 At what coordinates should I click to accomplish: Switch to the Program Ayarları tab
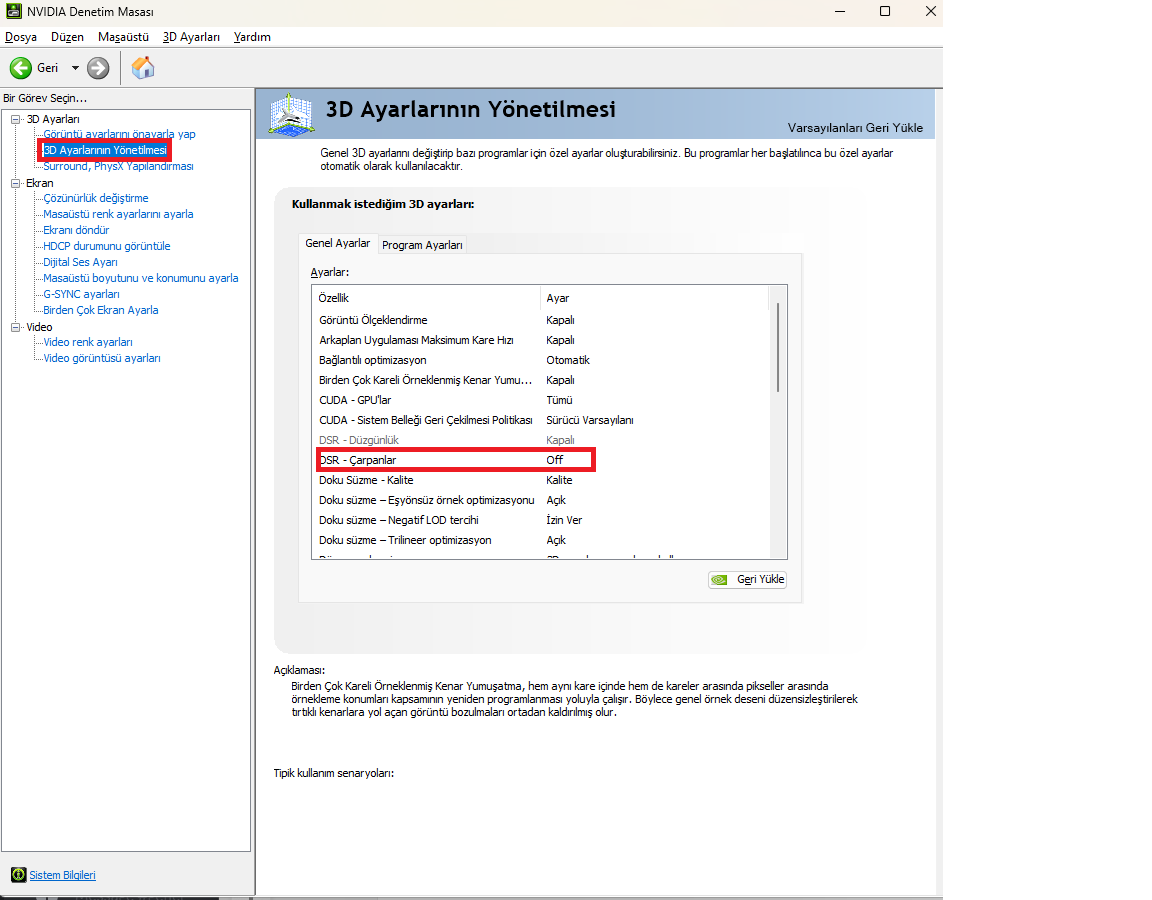[422, 245]
